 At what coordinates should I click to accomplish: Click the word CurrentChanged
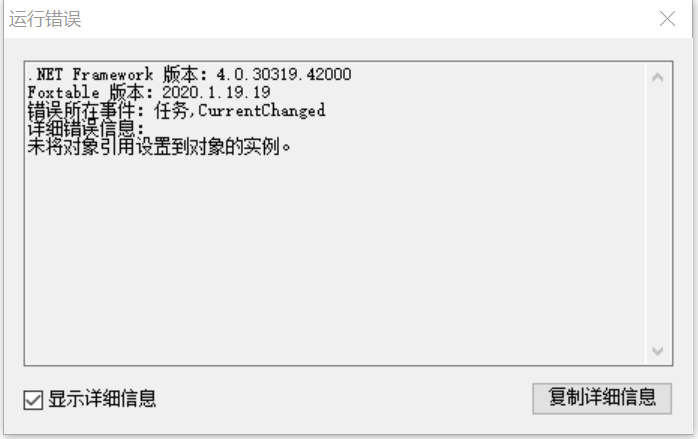tap(262, 110)
